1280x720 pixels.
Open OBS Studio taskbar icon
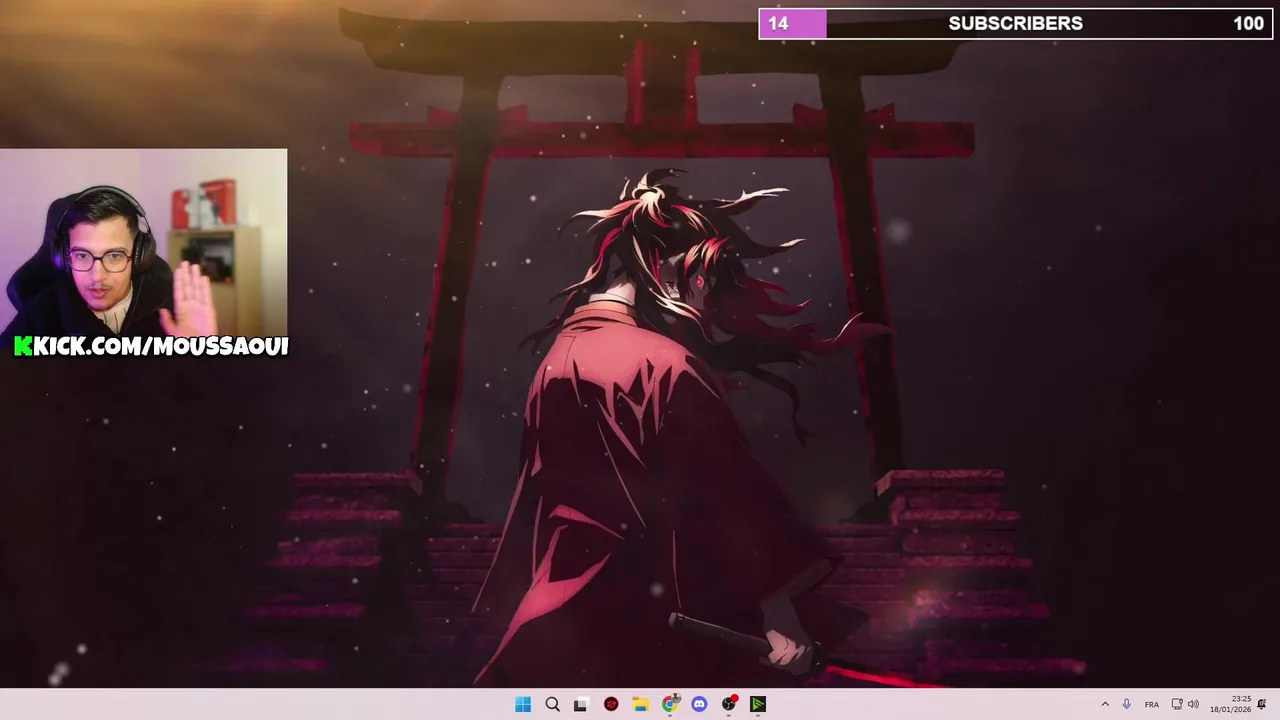(729, 704)
